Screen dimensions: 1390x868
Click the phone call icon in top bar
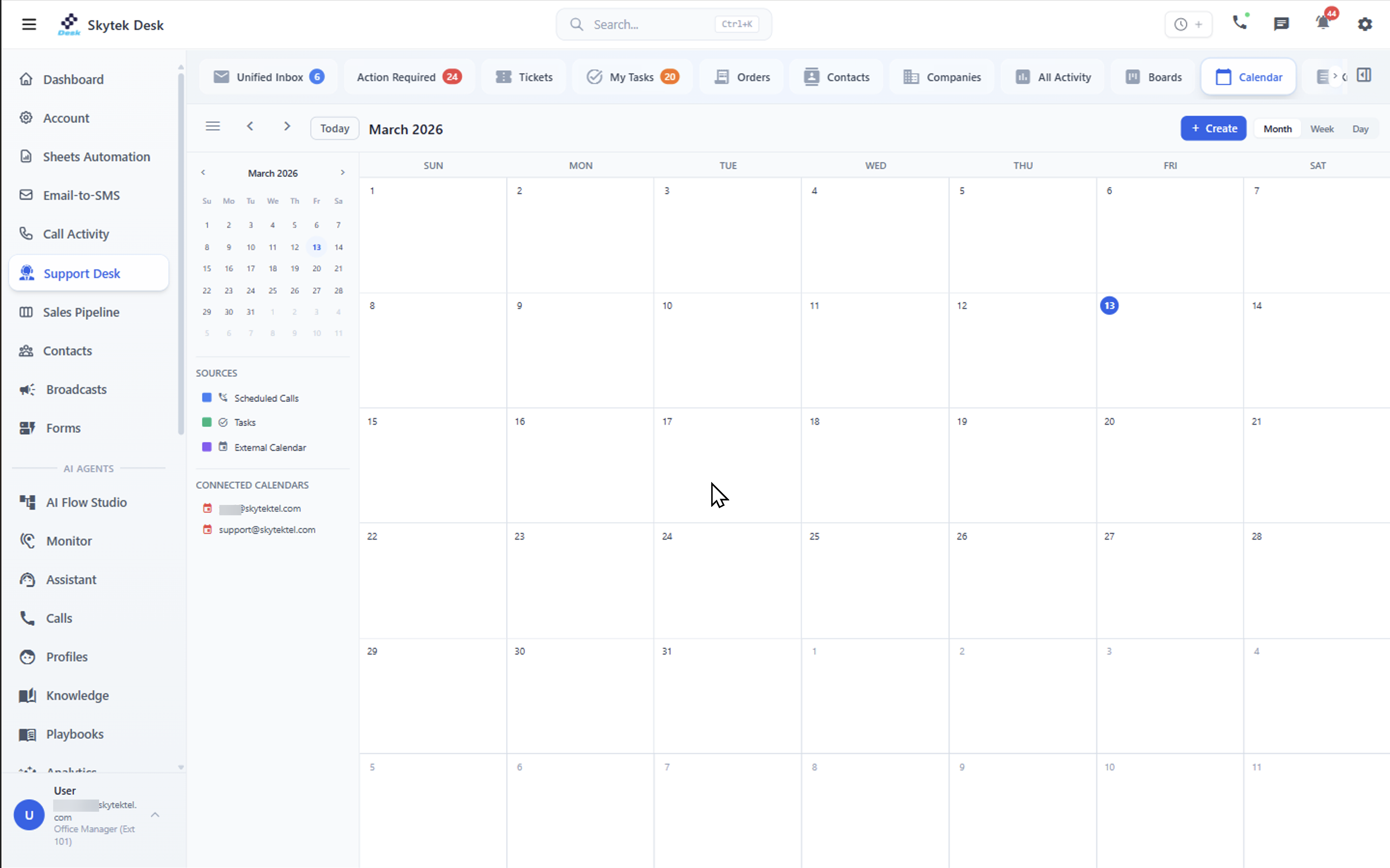pyautogui.click(x=1240, y=24)
